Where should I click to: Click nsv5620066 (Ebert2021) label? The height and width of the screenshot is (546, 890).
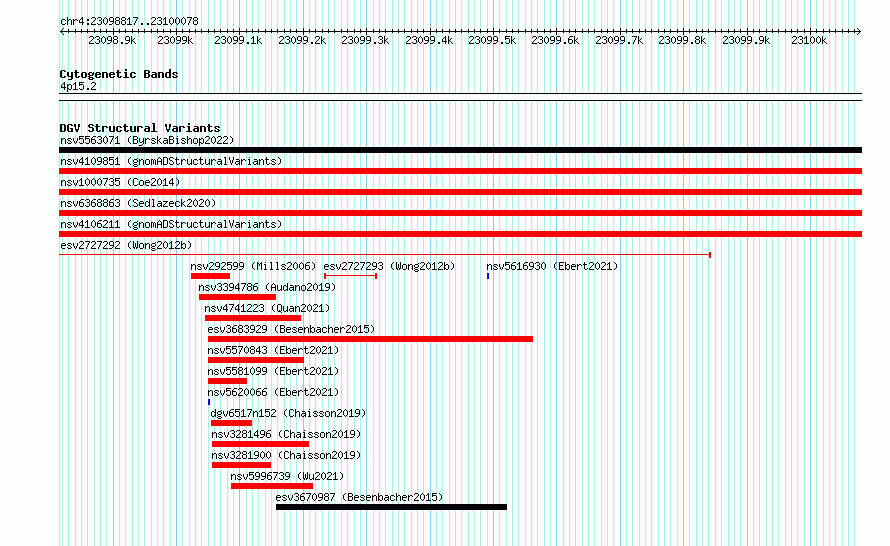[x=273, y=392]
